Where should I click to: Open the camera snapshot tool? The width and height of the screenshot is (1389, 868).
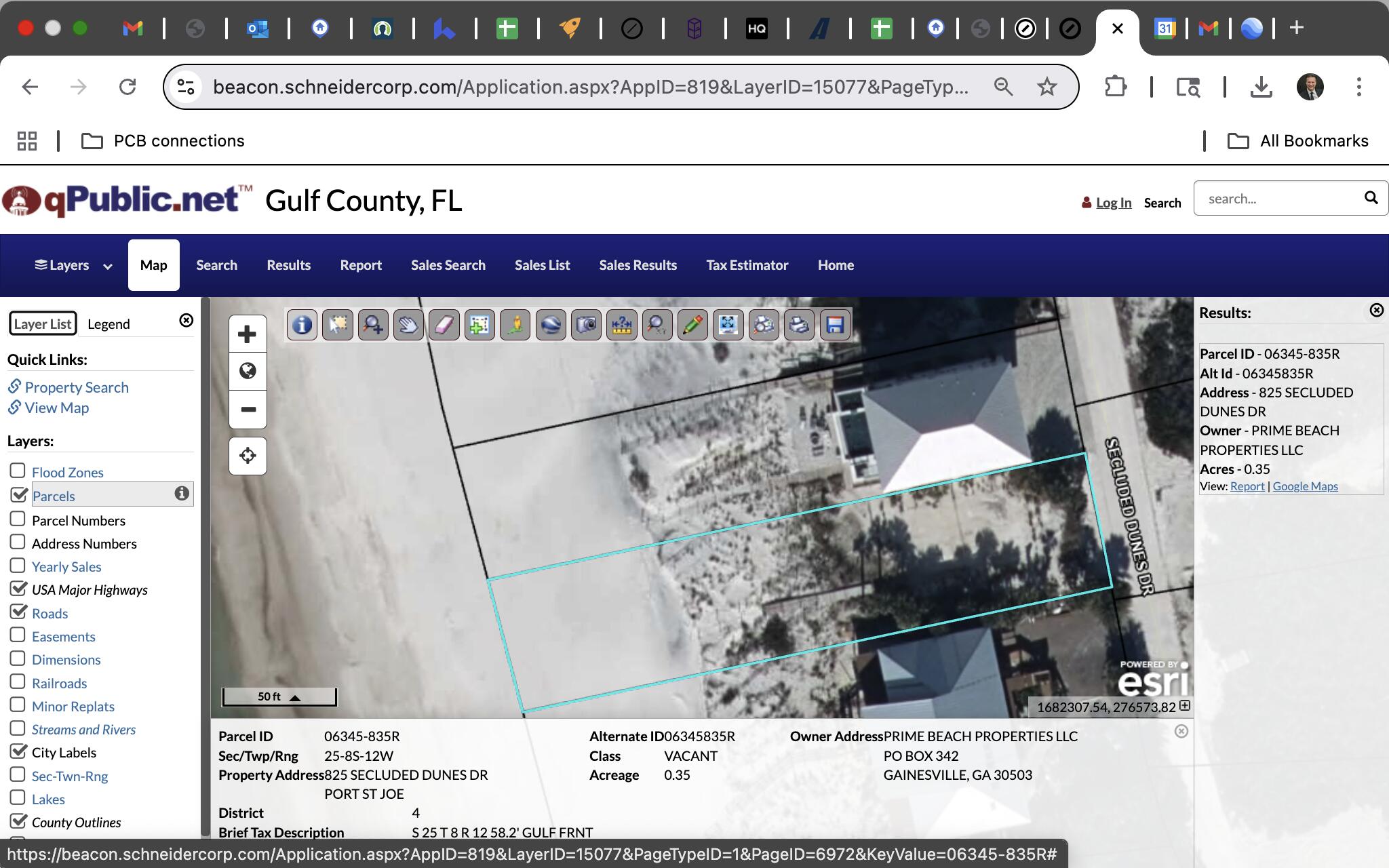point(586,325)
